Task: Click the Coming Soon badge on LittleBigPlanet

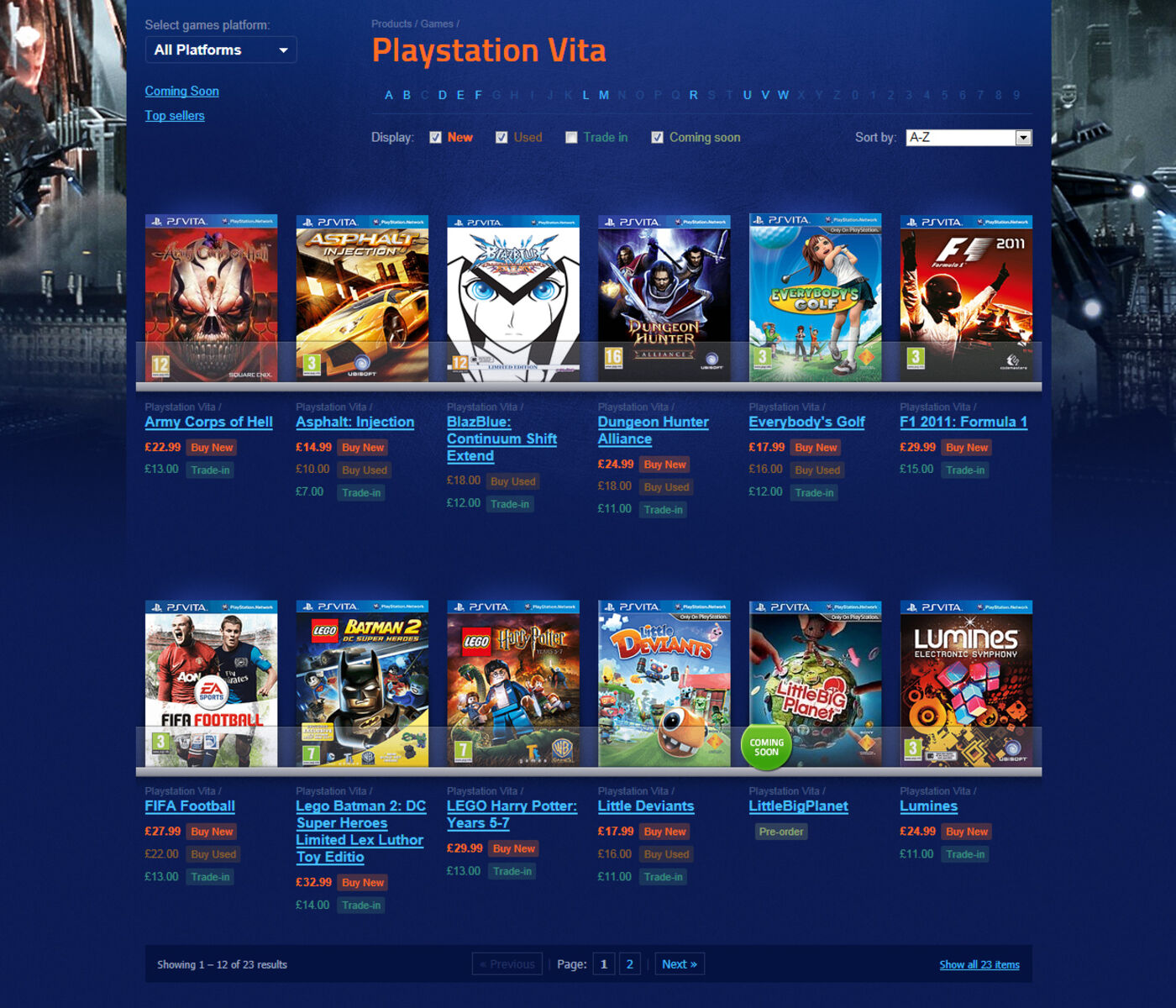Action: pos(766,747)
